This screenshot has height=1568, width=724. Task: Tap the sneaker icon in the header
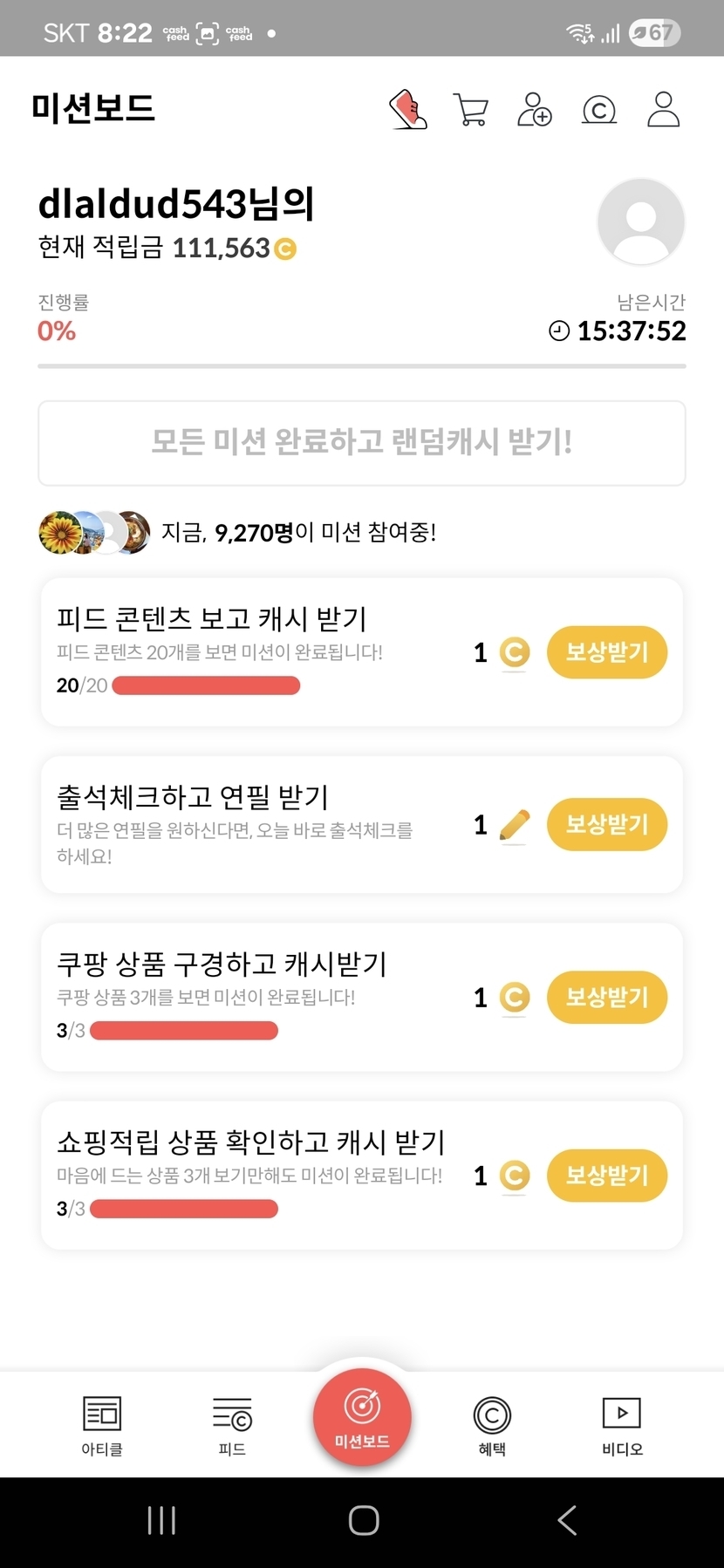407,110
